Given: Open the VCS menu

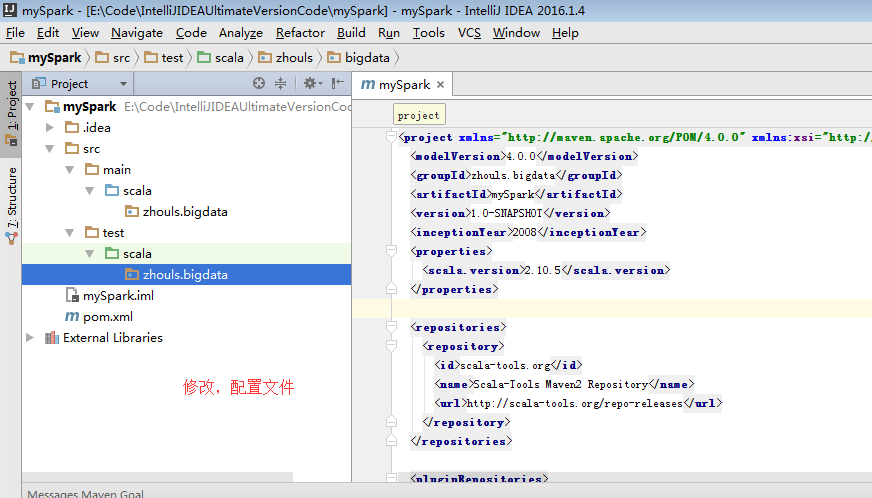Looking at the screenshot, I should (x=469, y=33).
